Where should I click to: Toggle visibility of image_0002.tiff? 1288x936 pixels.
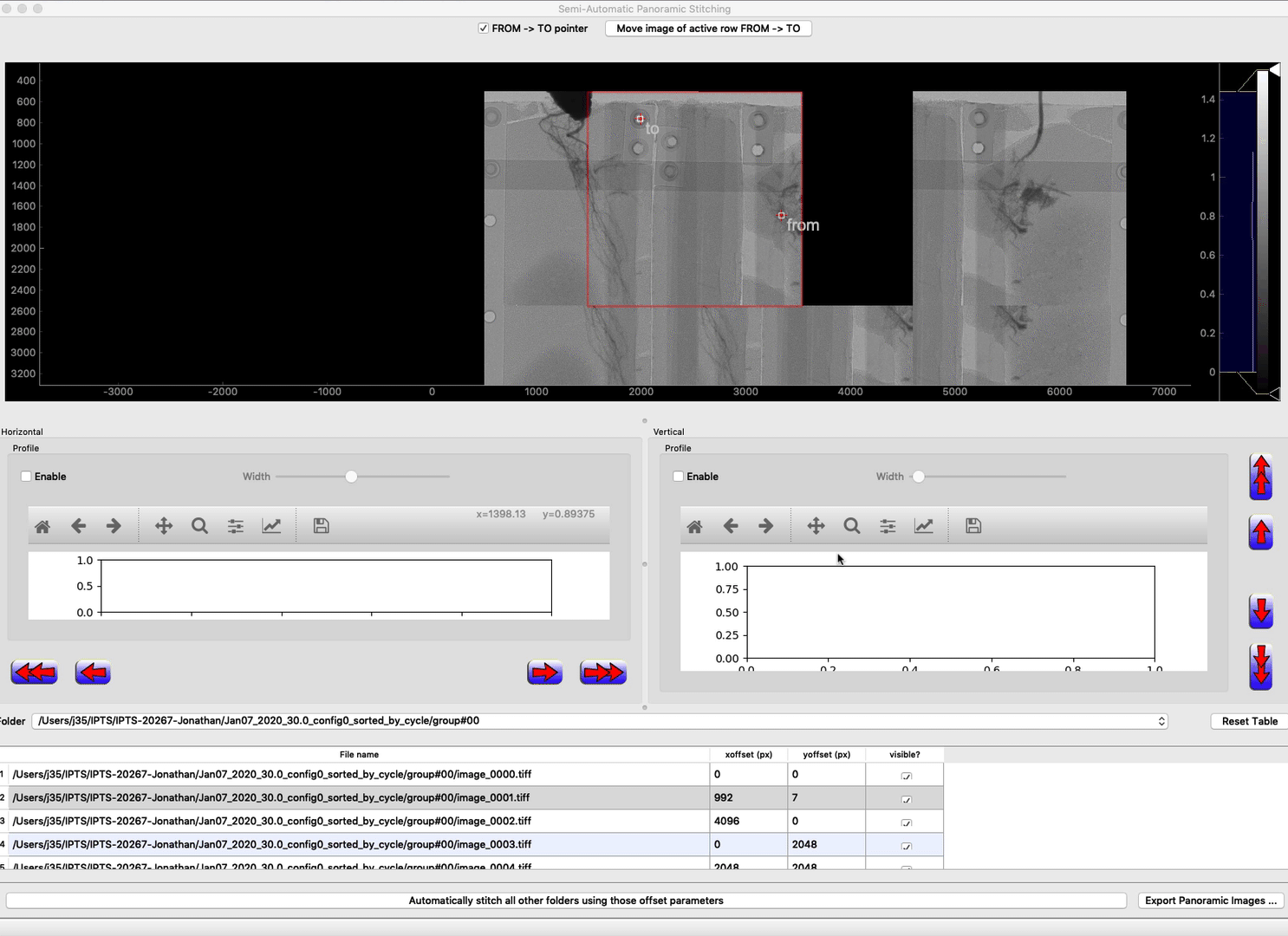tap(905, 823)
